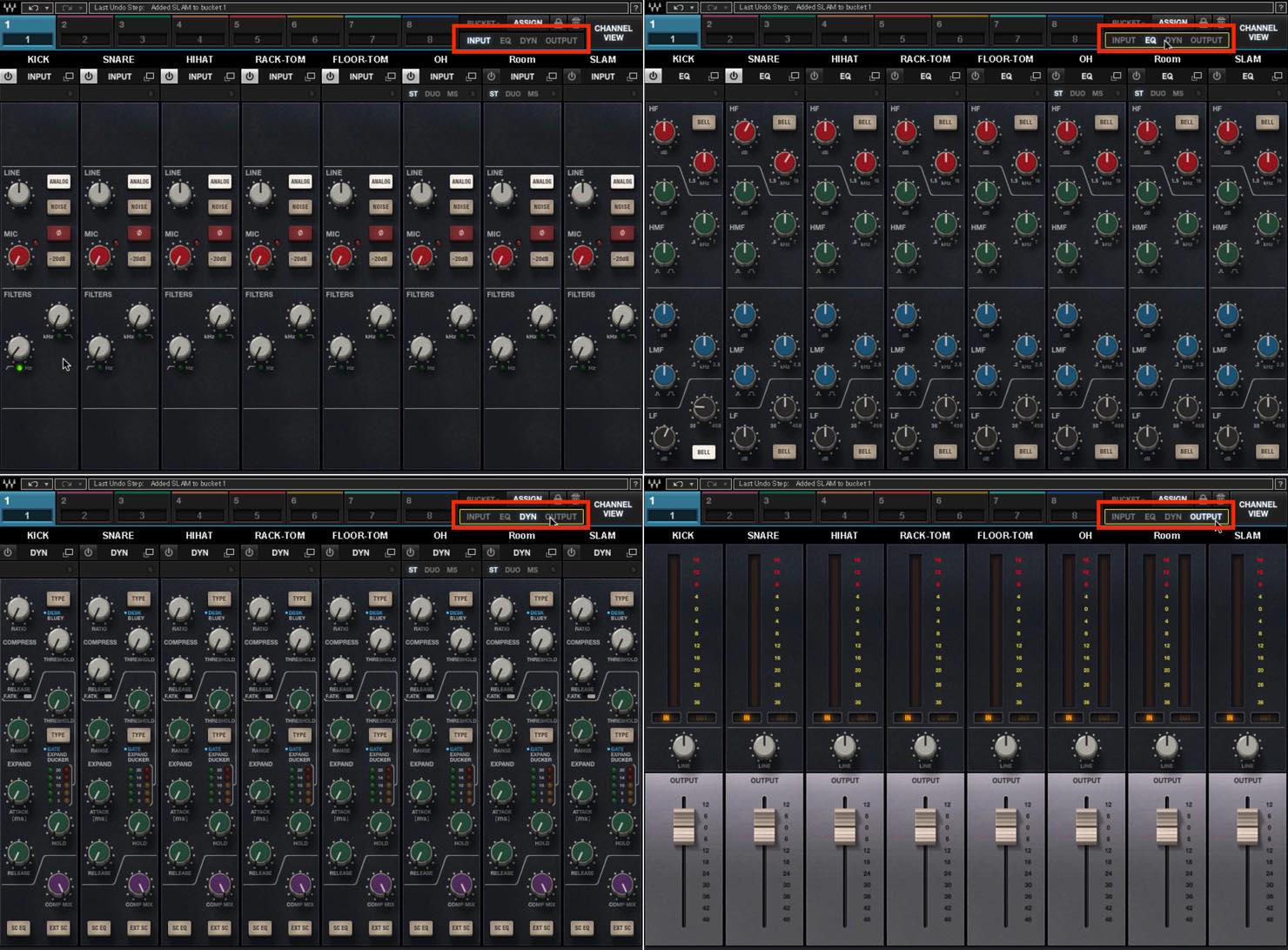
Task: Select MS mode on OH channel, DYN view
Action: (452, 570)
